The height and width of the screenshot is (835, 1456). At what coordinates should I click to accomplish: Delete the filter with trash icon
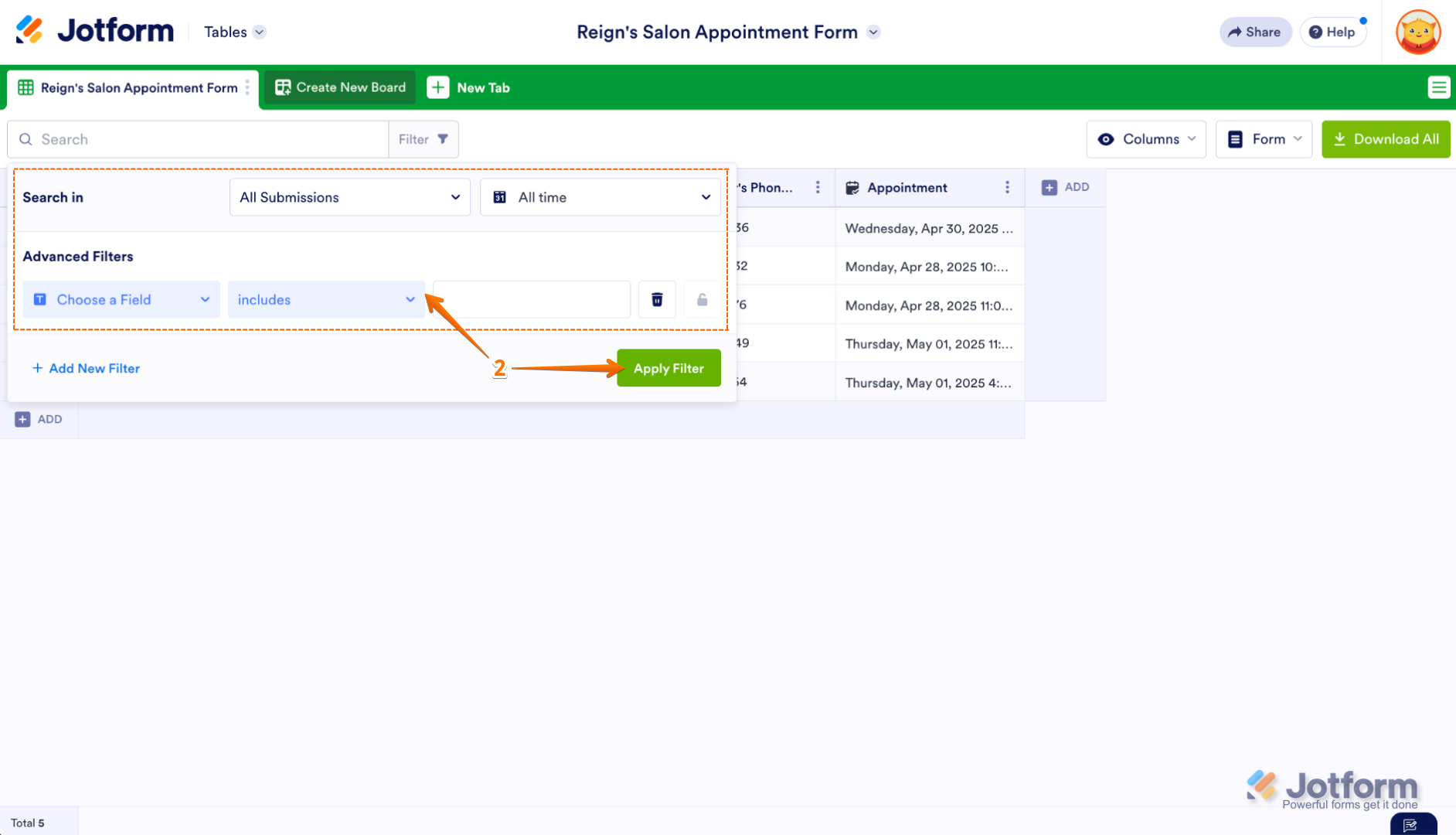[657, 299]
